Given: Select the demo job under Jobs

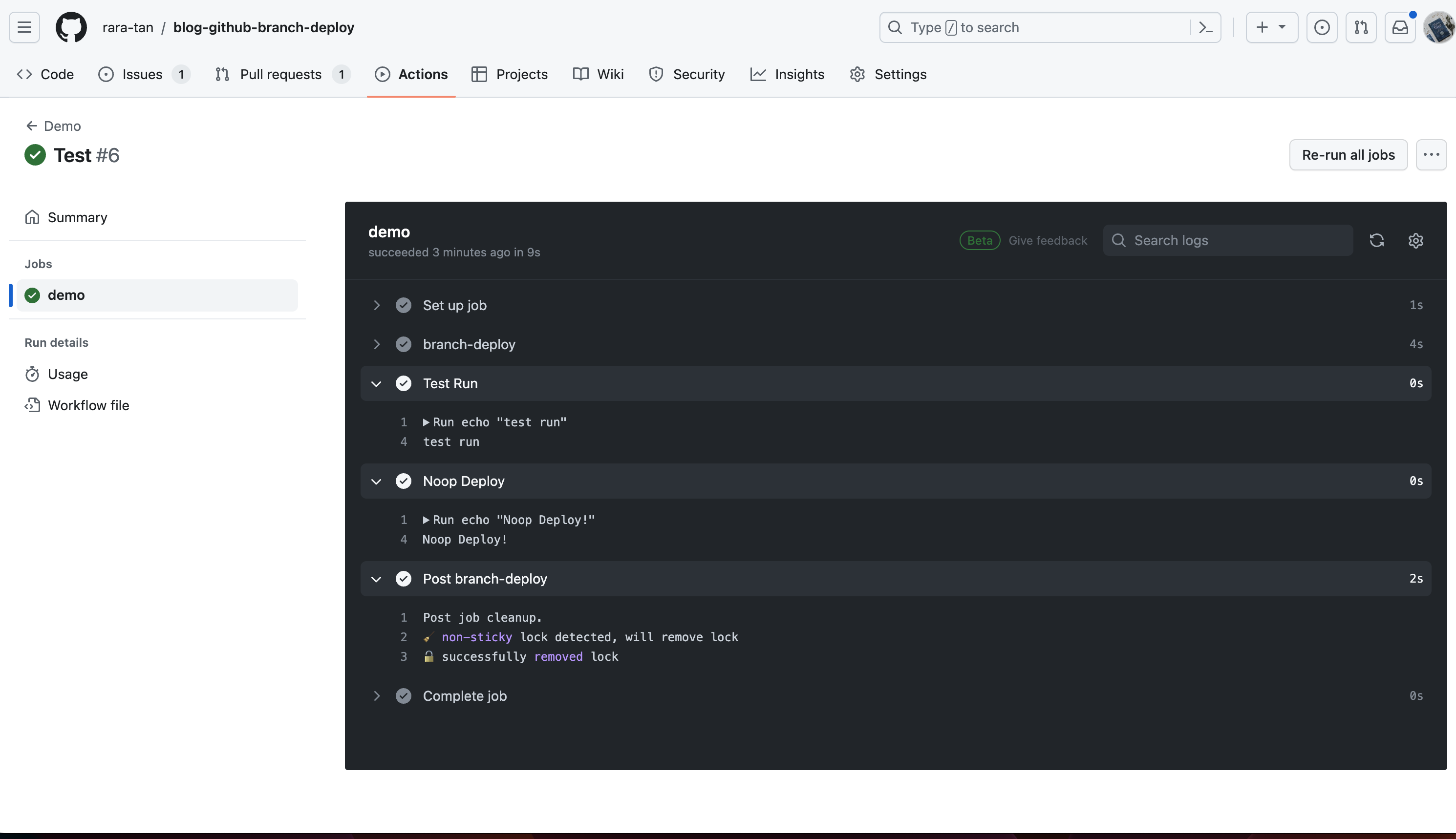Looking at the screenshot, I should pos(67,294).
